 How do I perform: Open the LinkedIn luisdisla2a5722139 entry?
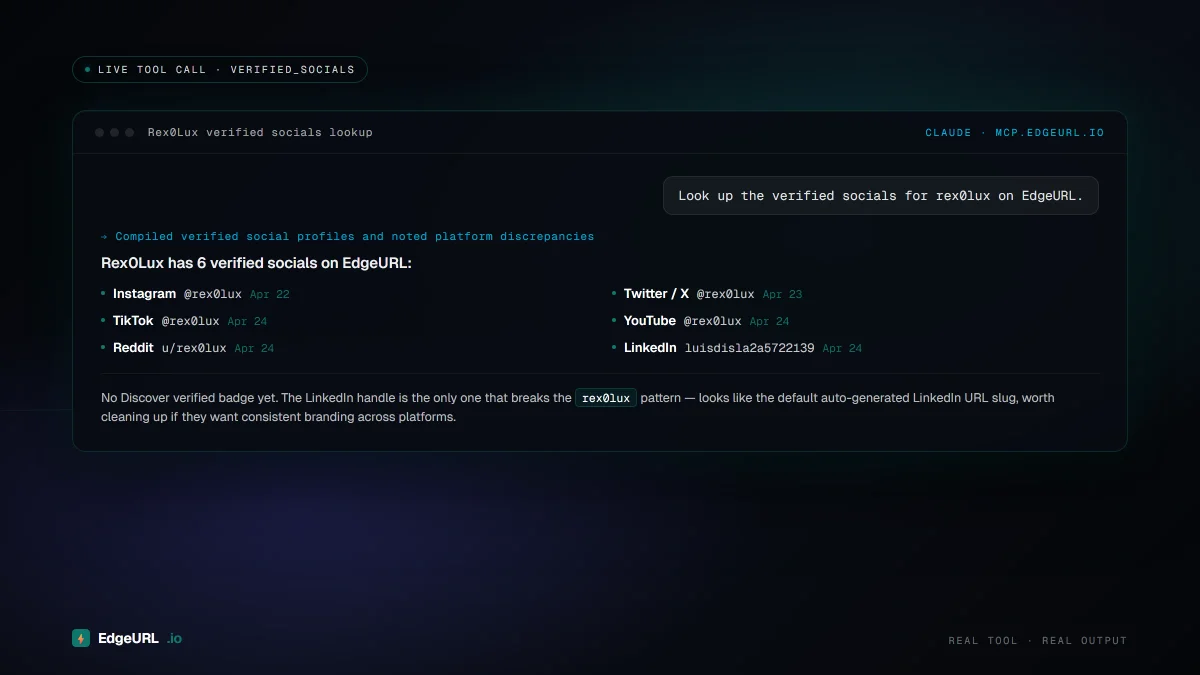click(718, 348)
